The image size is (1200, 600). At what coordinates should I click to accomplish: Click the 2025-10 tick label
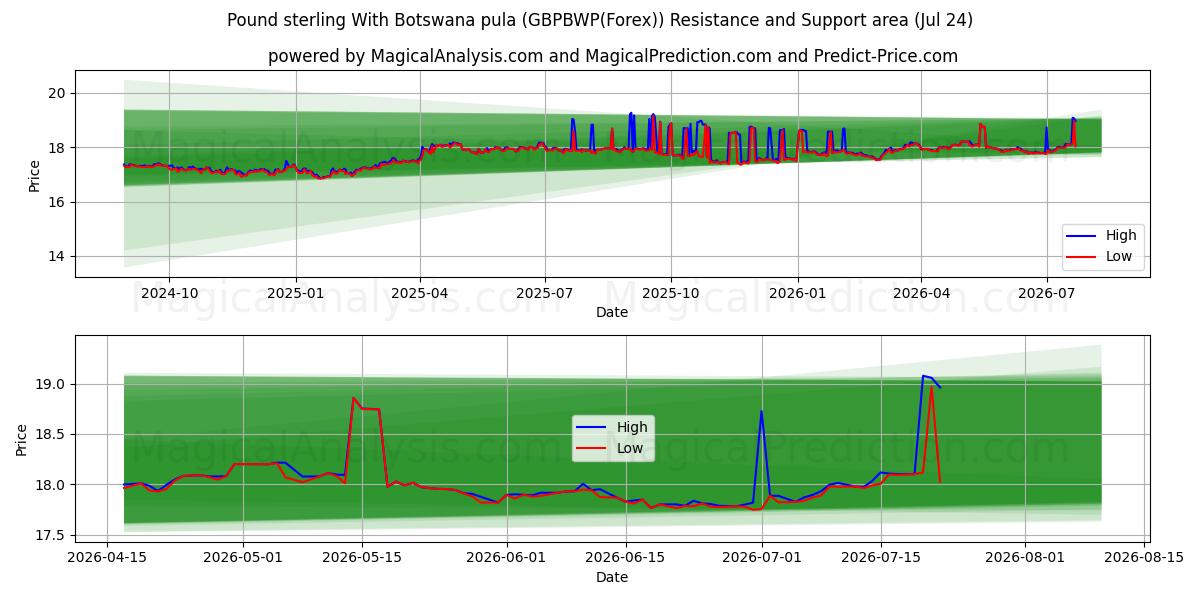(670, 292)
